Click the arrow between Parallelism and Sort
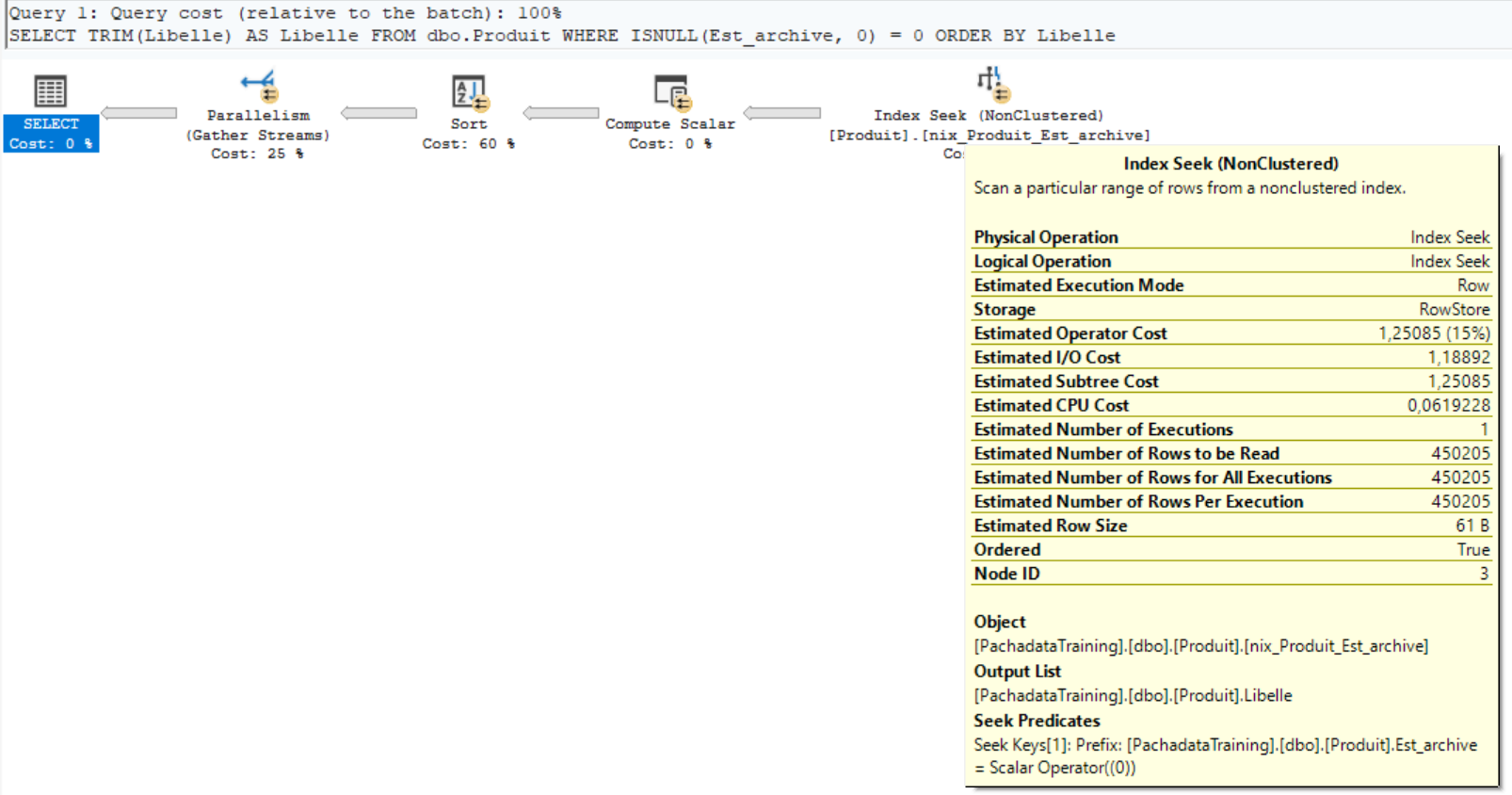Viewport: 1512px width, 795px height. (378, 113)
